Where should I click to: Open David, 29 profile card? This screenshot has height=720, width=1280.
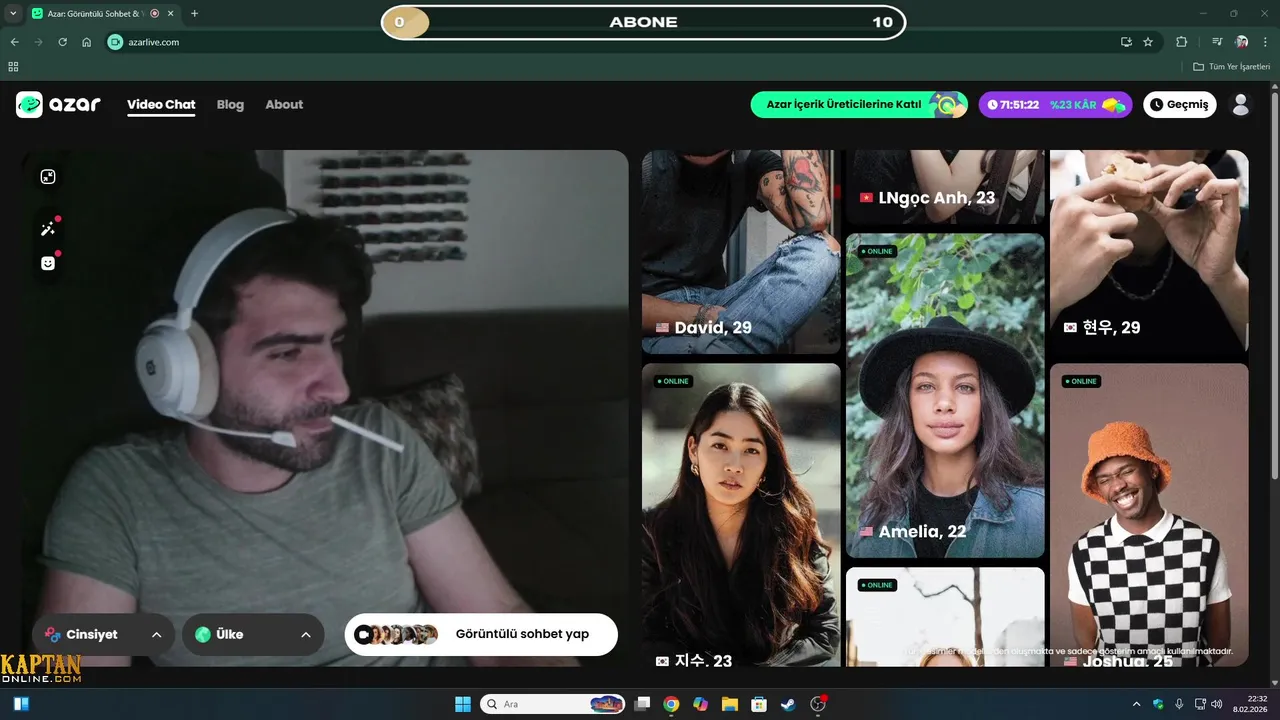tap(741, 252)
